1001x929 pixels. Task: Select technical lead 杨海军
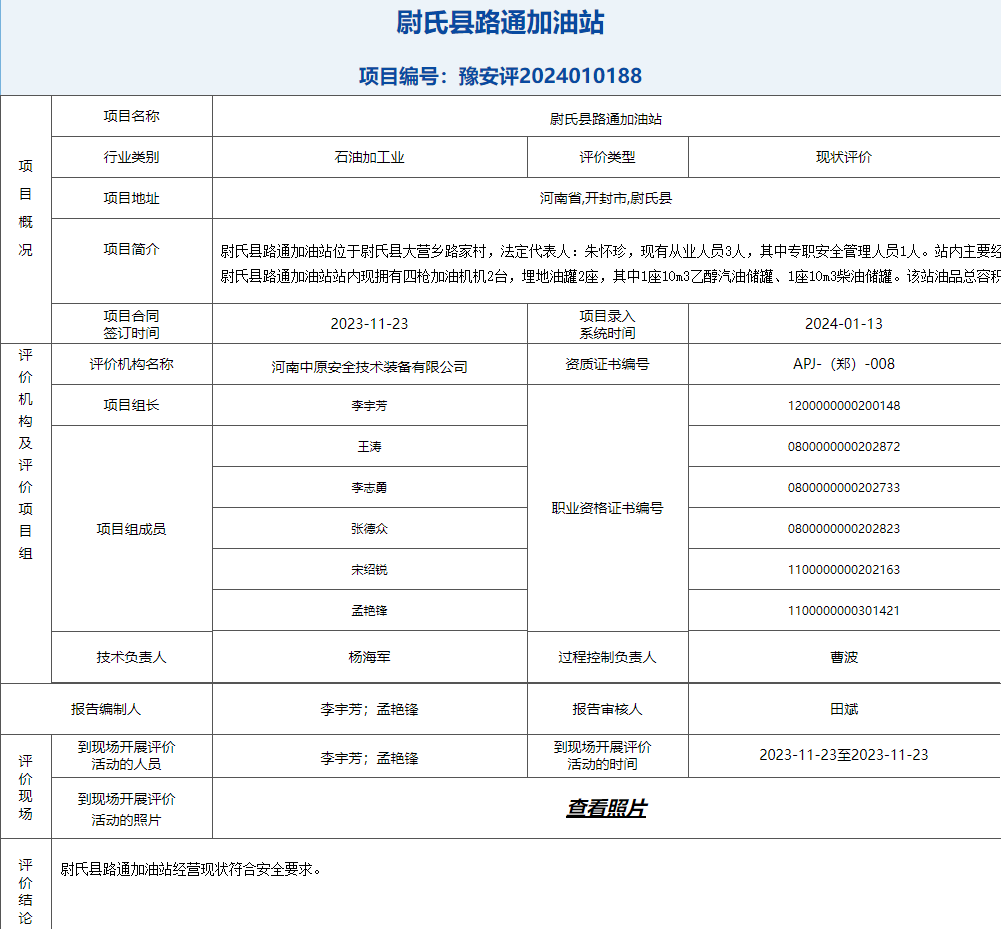pyautogui.click(x=369, y=657)
